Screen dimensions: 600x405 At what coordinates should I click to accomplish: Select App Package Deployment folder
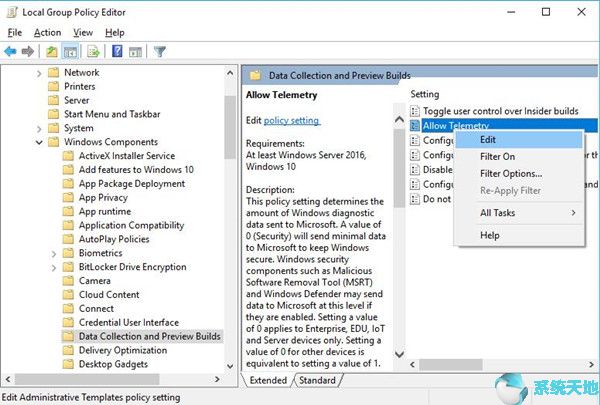pos(132,184)
